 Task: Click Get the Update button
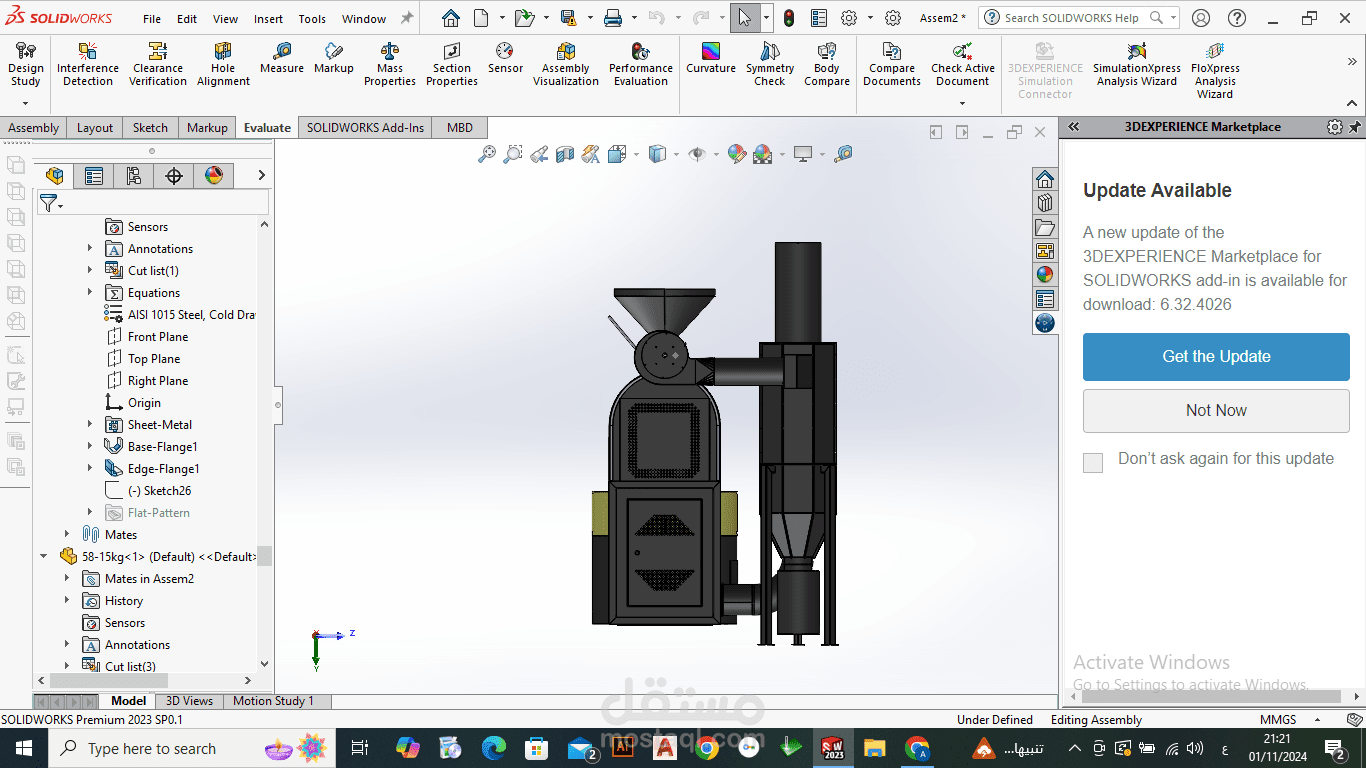1216,357
